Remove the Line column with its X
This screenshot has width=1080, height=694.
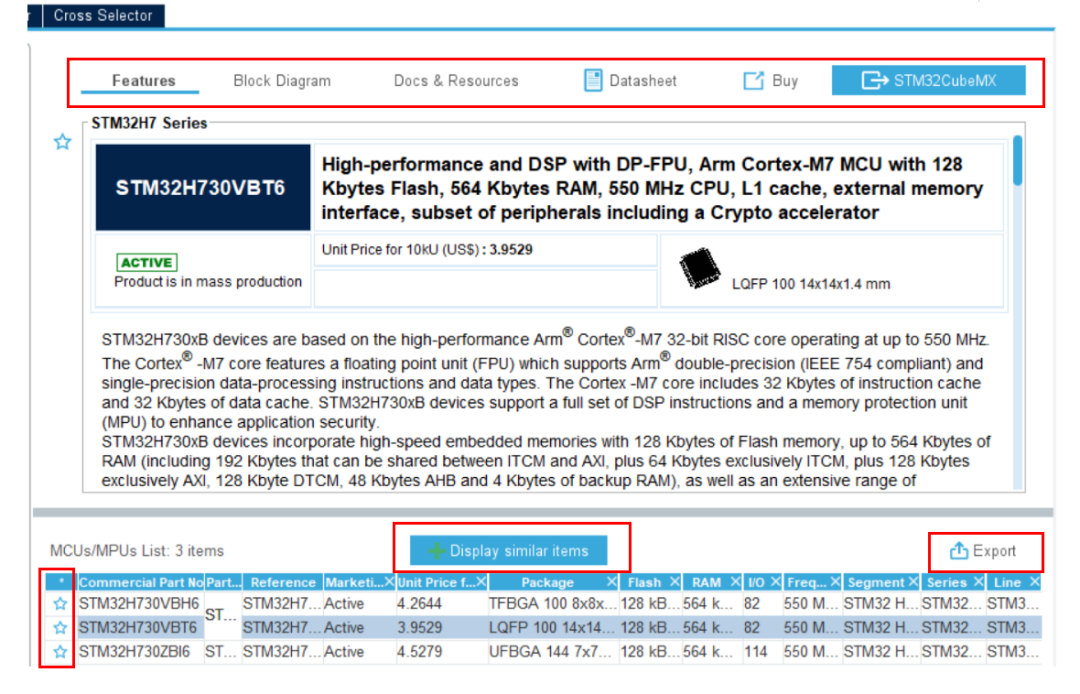tap(1034, 582)
